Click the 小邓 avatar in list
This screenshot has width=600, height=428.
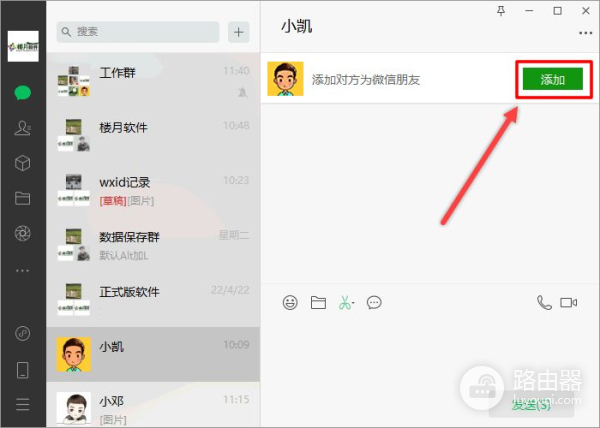coord(73,408)
